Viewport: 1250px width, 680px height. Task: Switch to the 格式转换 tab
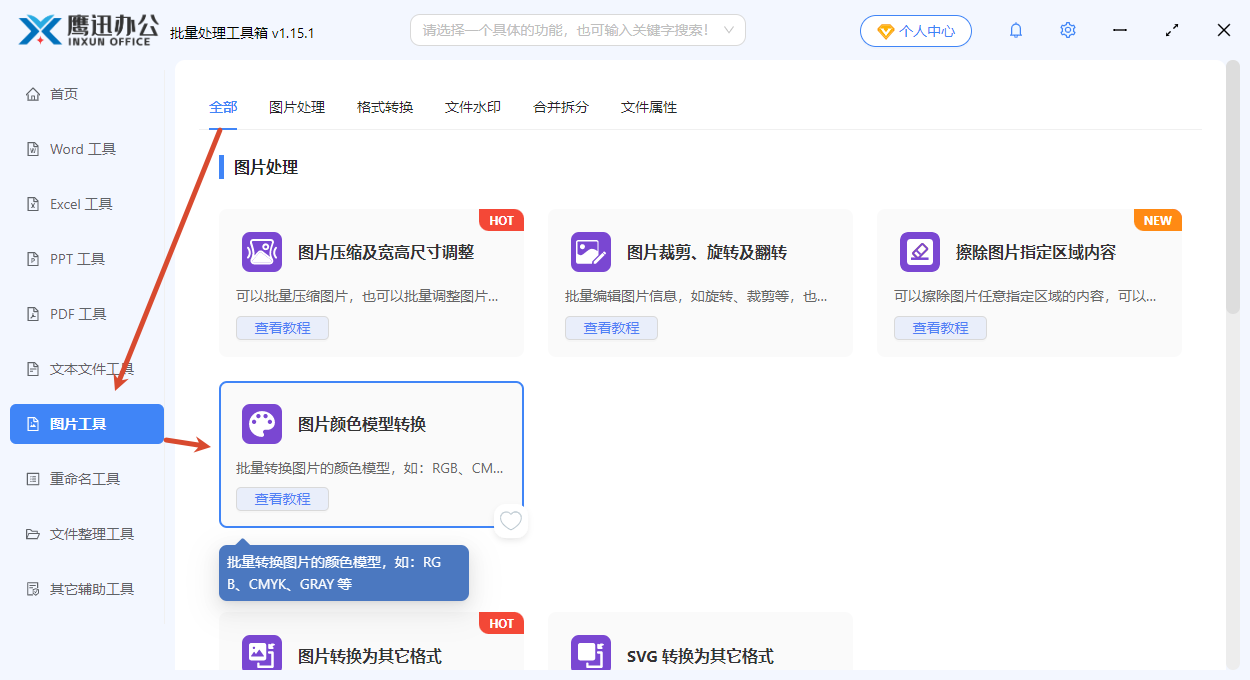tap(385, 107)
